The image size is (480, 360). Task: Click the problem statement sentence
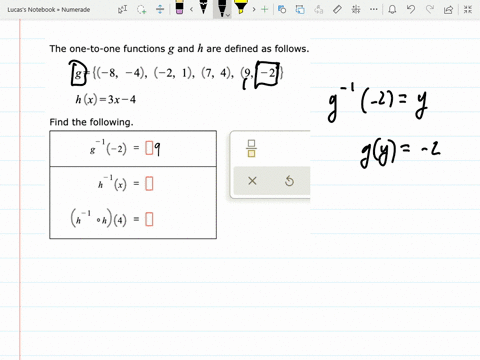click(179, 49)
